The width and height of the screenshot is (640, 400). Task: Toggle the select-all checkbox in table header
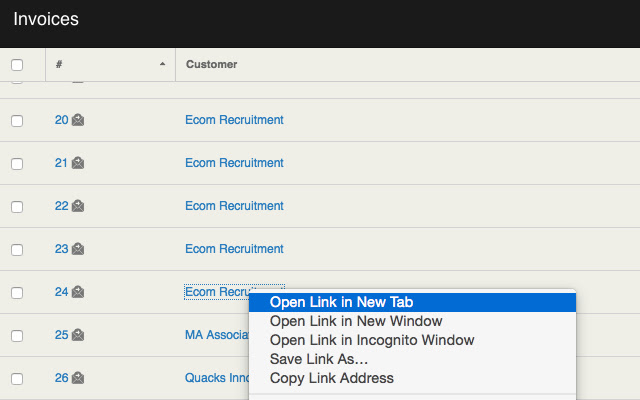[x=17, y=64]
